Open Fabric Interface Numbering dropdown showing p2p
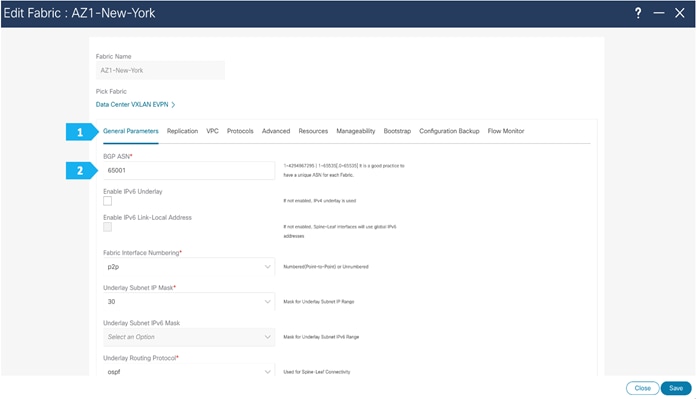 (x=189, y=267)
